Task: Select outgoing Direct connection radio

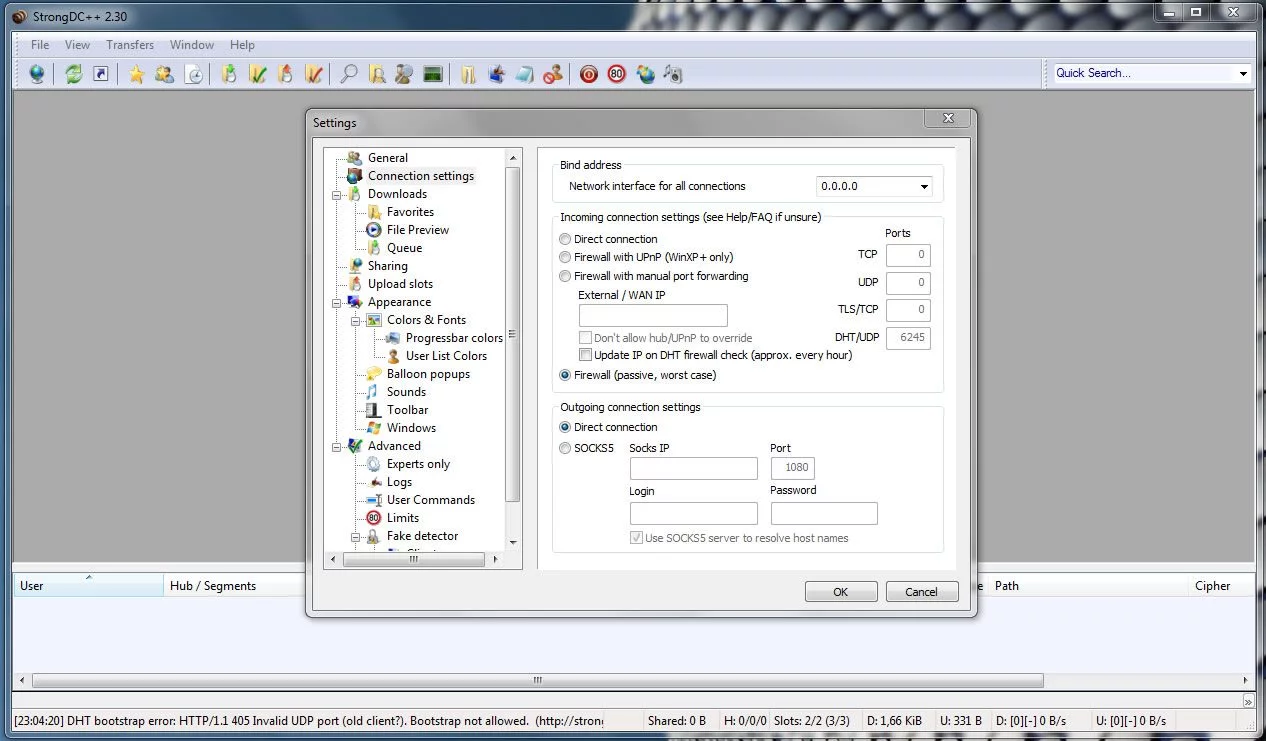Action: (x=565, y=427)
